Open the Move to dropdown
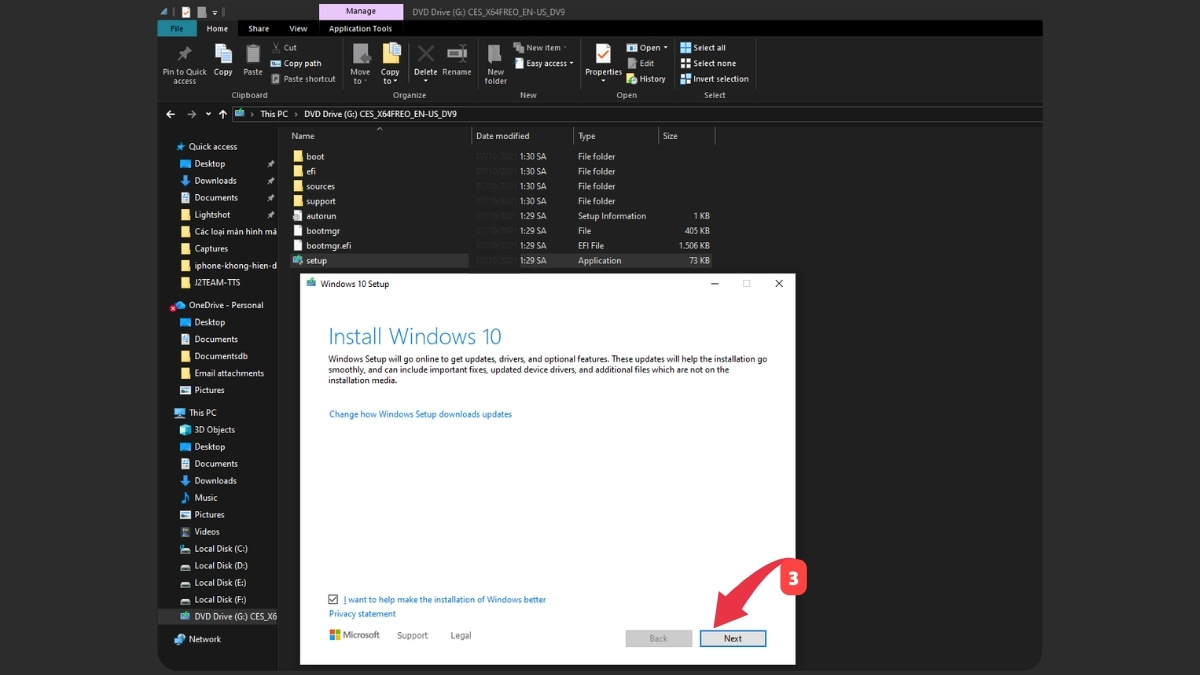The width and height of the screenshot is (1200, 675). (360, 58)
